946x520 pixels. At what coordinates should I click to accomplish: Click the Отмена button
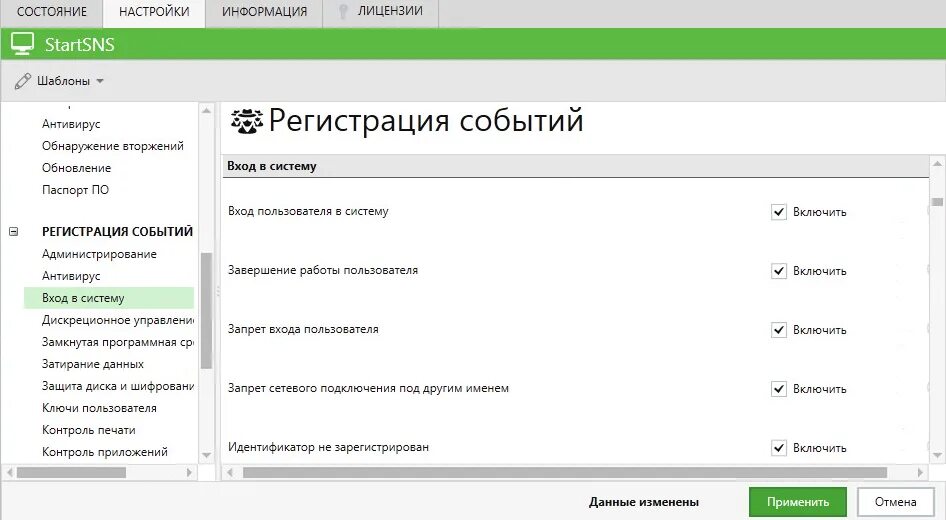coord(895,502)
